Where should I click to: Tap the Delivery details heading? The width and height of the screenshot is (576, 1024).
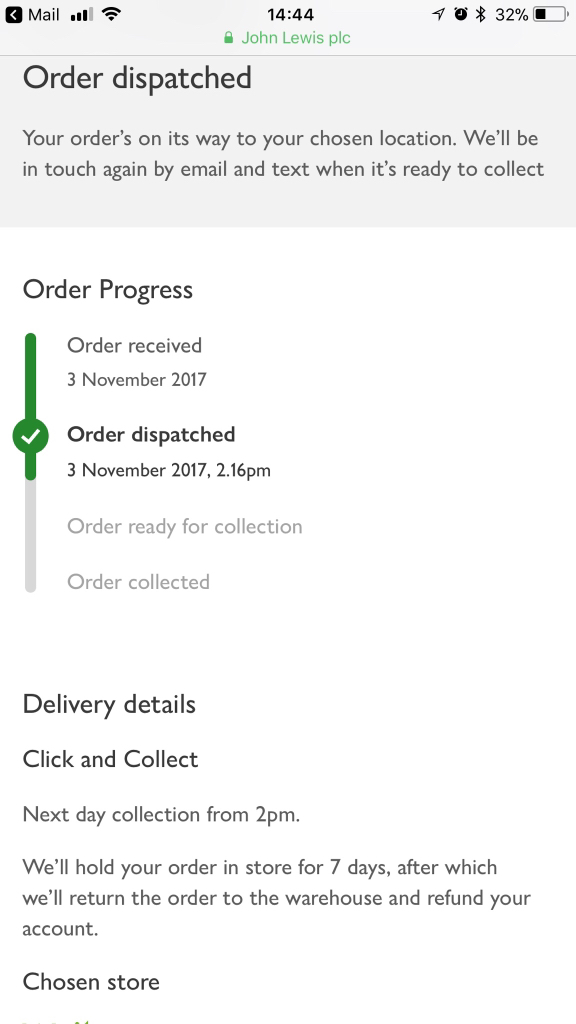109,705
